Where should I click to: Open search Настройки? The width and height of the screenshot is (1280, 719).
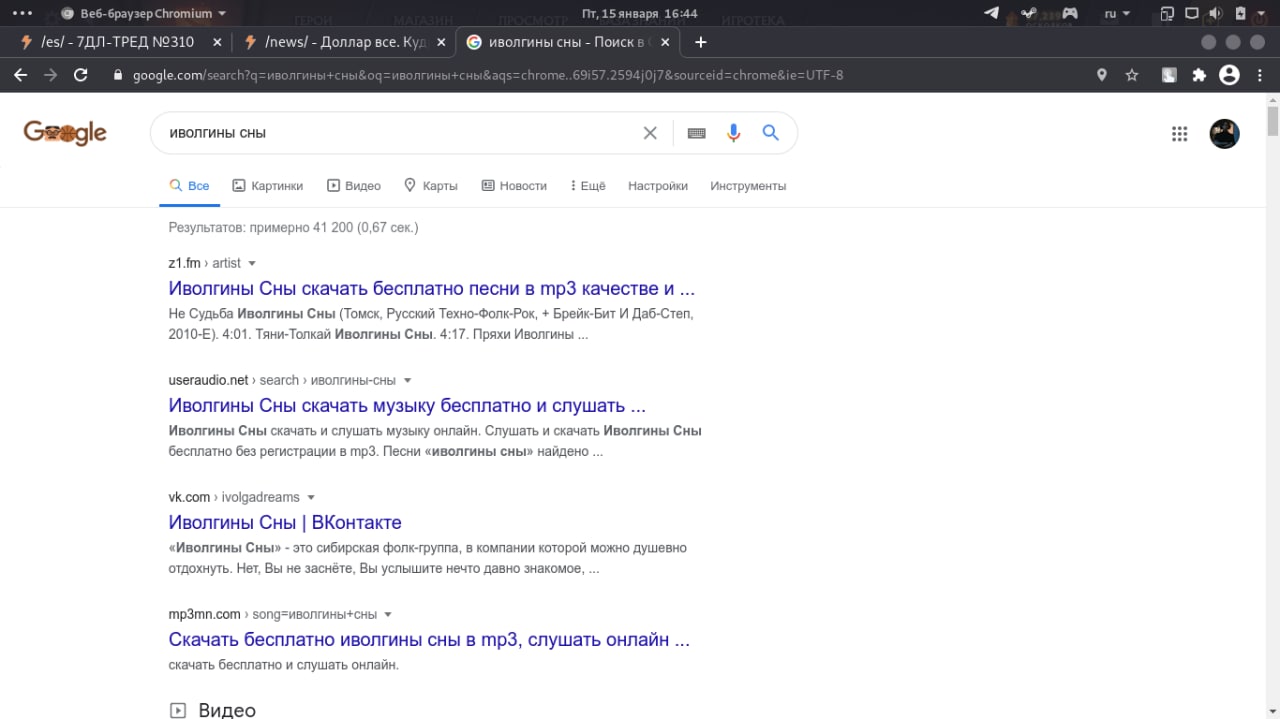click(658, 186)
